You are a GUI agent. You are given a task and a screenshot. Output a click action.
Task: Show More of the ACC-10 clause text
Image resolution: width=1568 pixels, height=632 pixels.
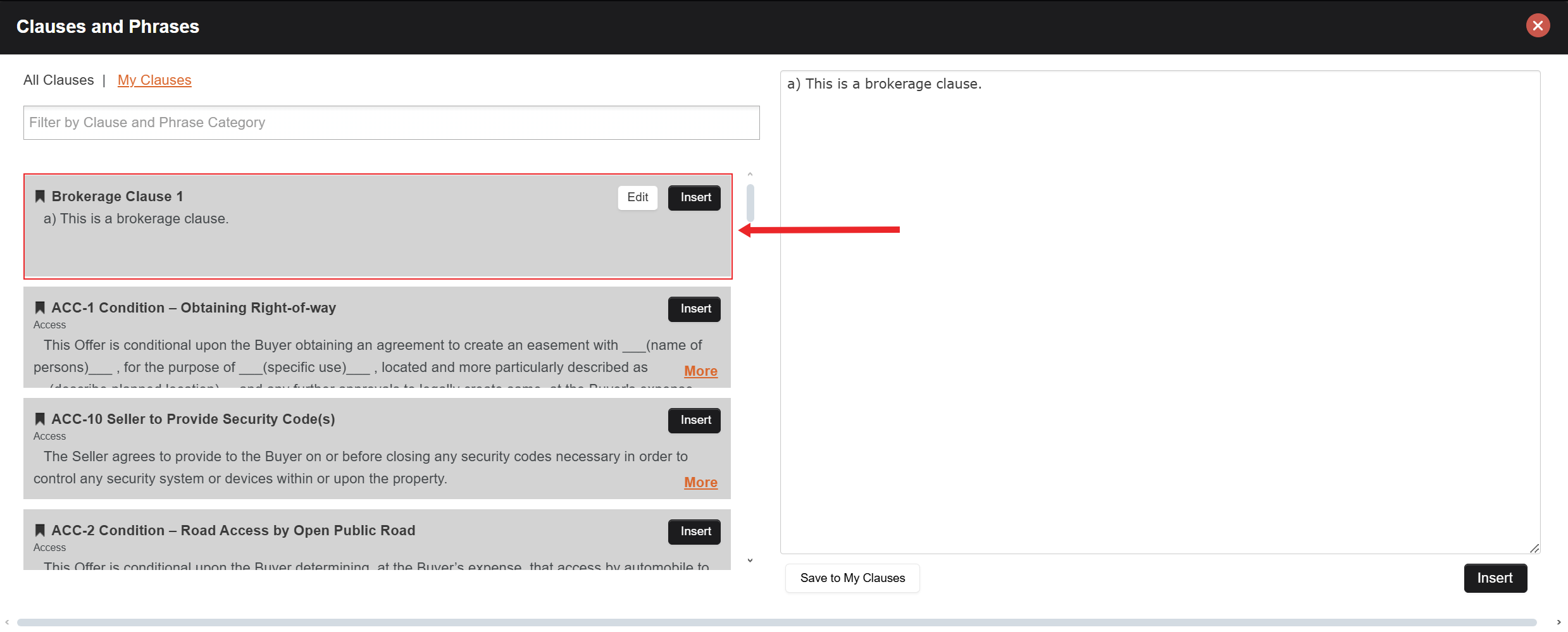700,483
